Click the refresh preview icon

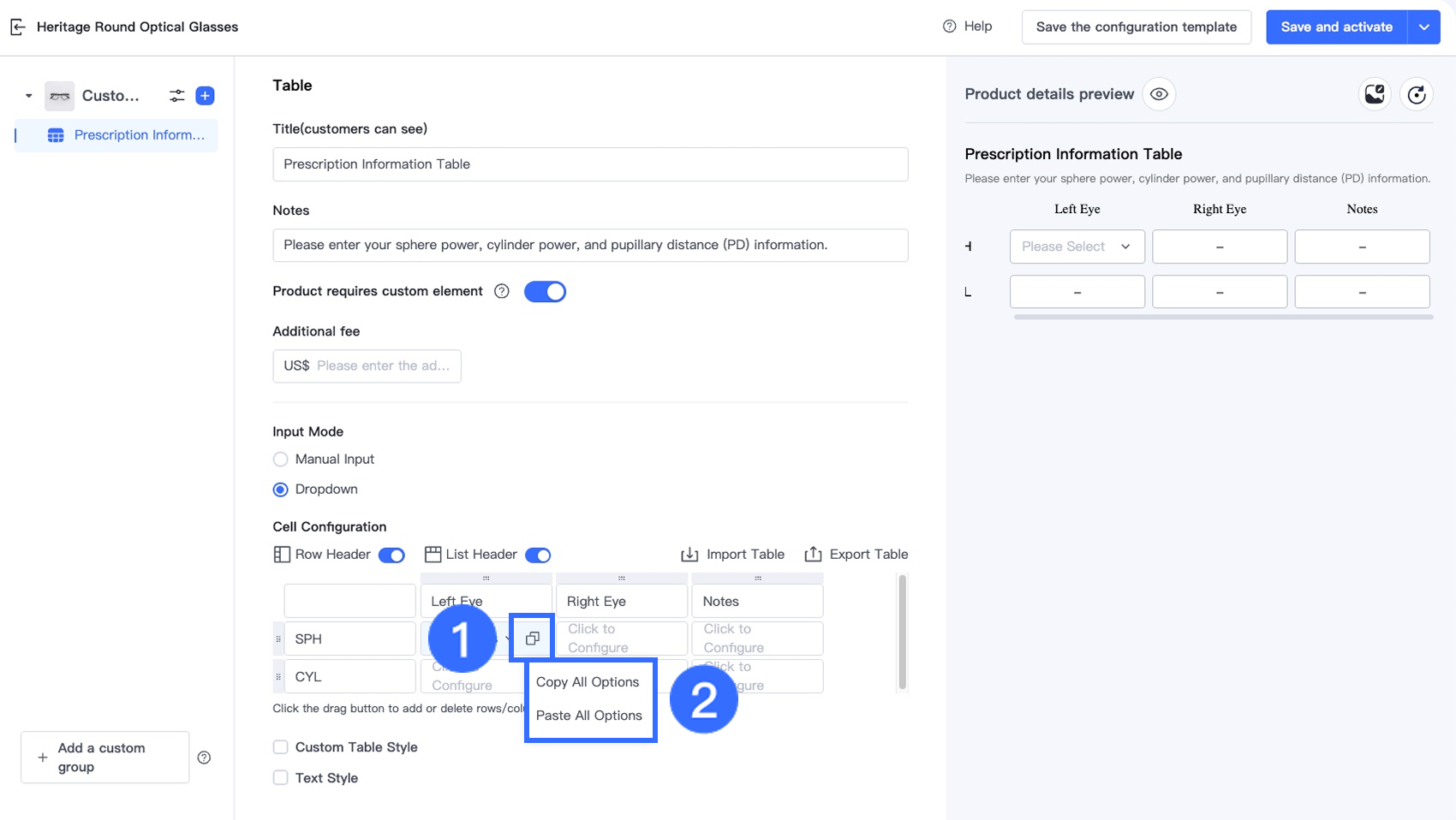1417,94
